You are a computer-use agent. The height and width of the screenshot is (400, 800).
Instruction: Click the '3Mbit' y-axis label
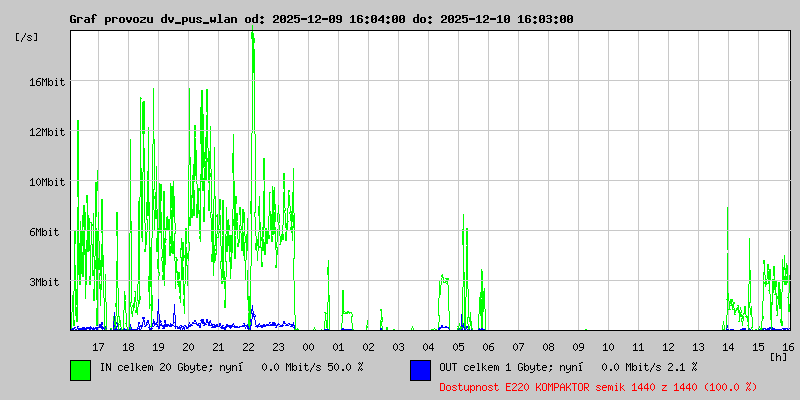[x=43, y=282]
